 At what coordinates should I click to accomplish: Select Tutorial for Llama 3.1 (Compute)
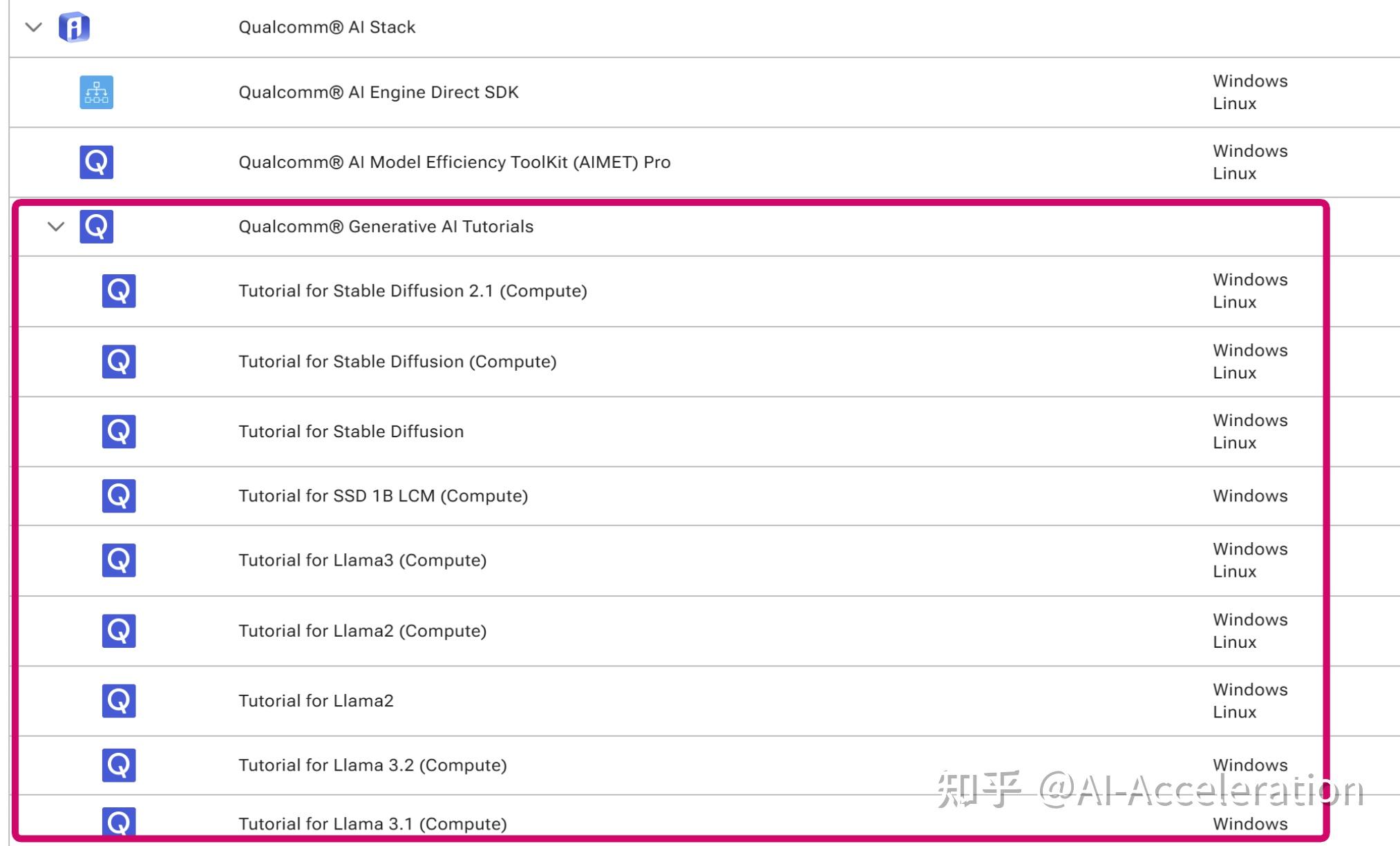coord(372,824)
